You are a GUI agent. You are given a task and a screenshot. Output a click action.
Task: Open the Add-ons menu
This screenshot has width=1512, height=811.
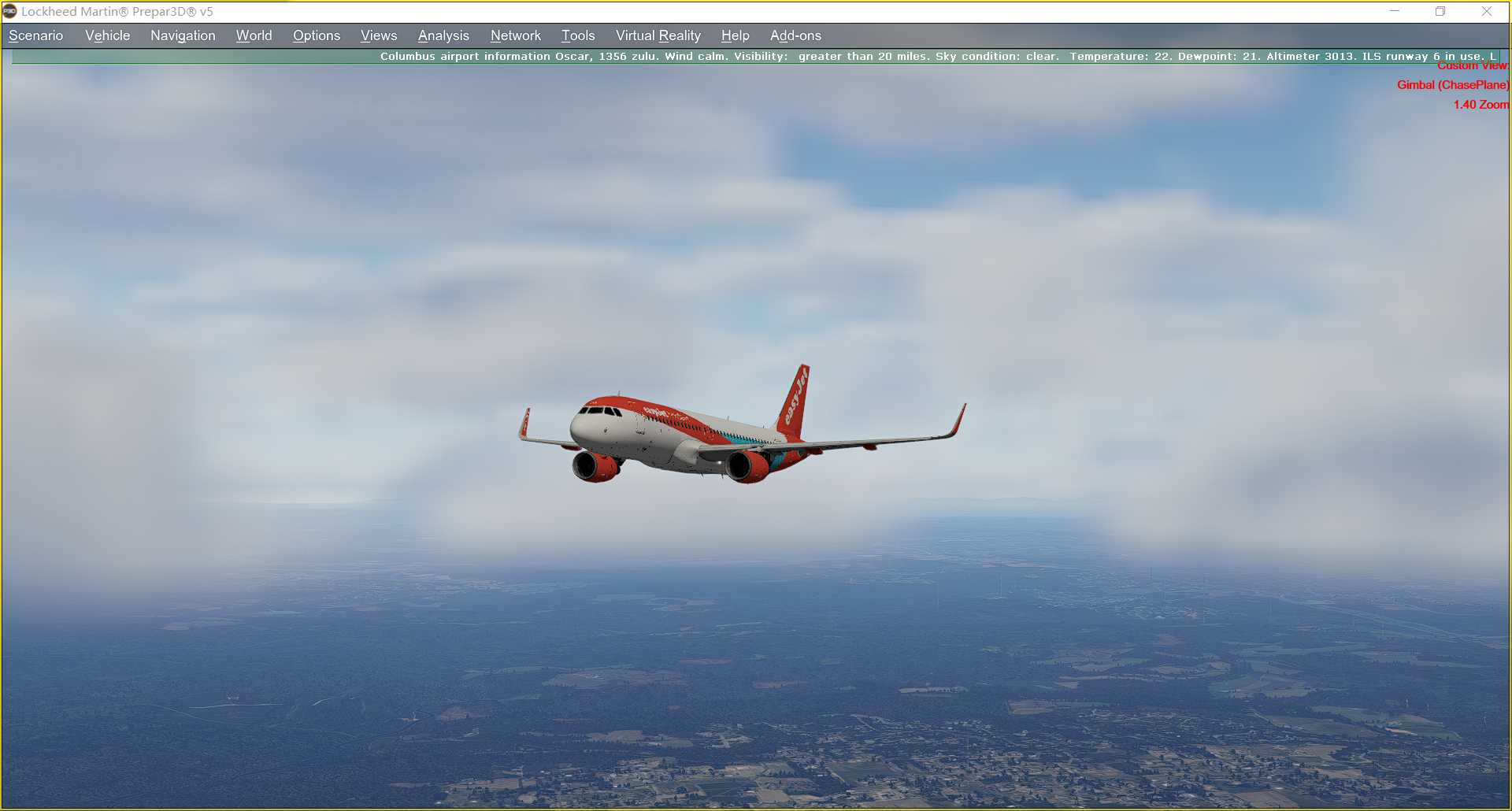click(795, 35)
